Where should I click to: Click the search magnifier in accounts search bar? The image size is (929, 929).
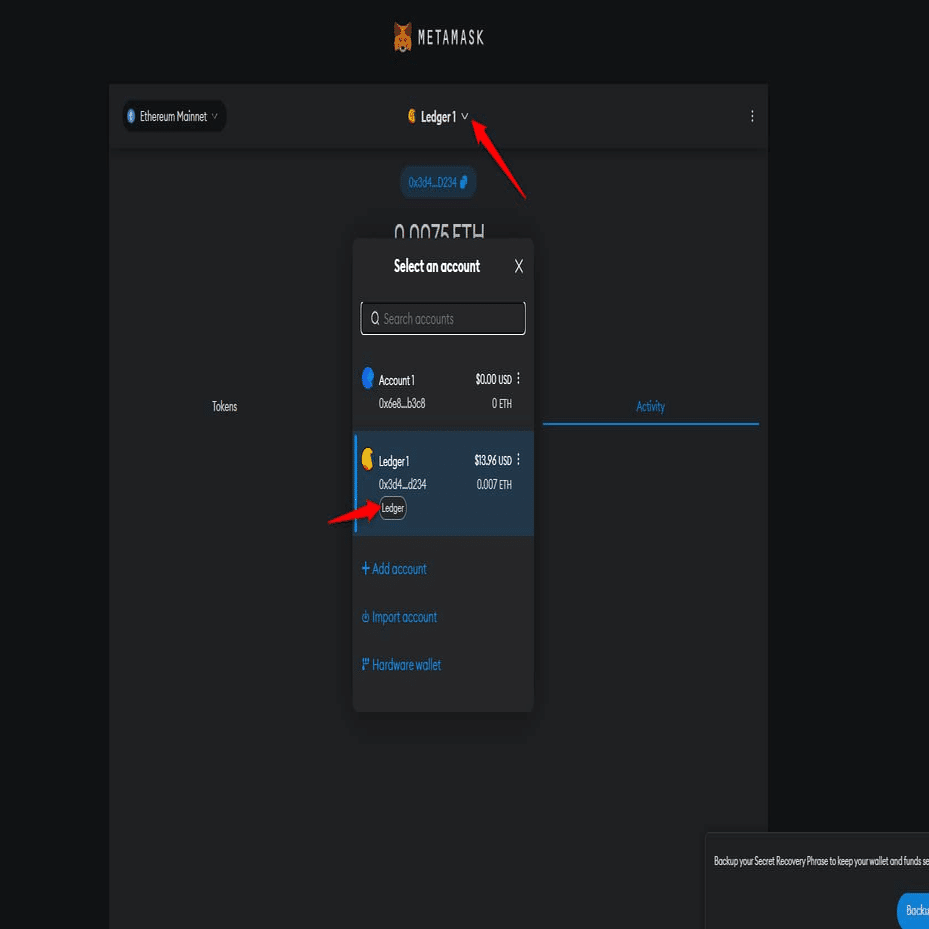pos(374,318)
